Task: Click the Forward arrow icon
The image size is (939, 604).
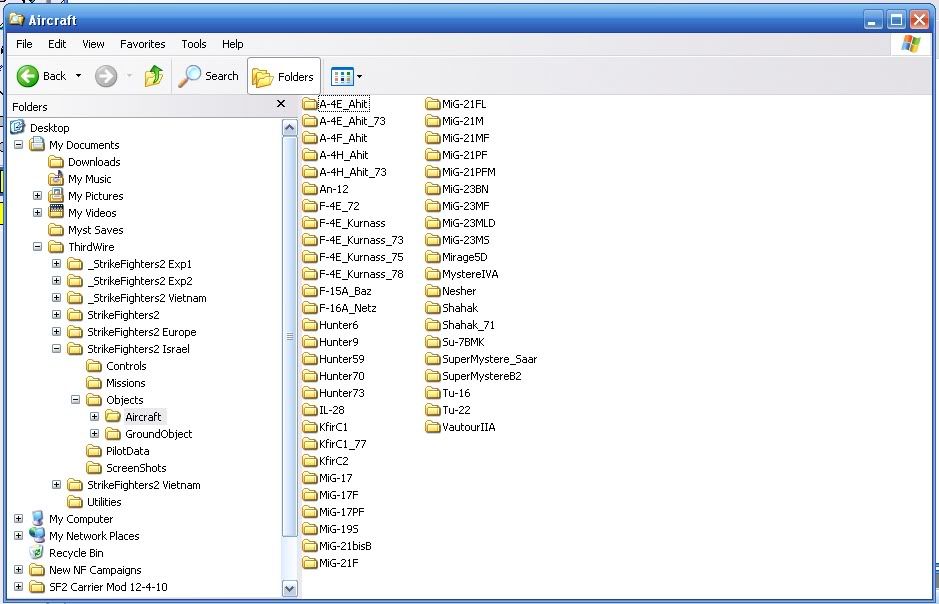Action: [x=106, y=76]
